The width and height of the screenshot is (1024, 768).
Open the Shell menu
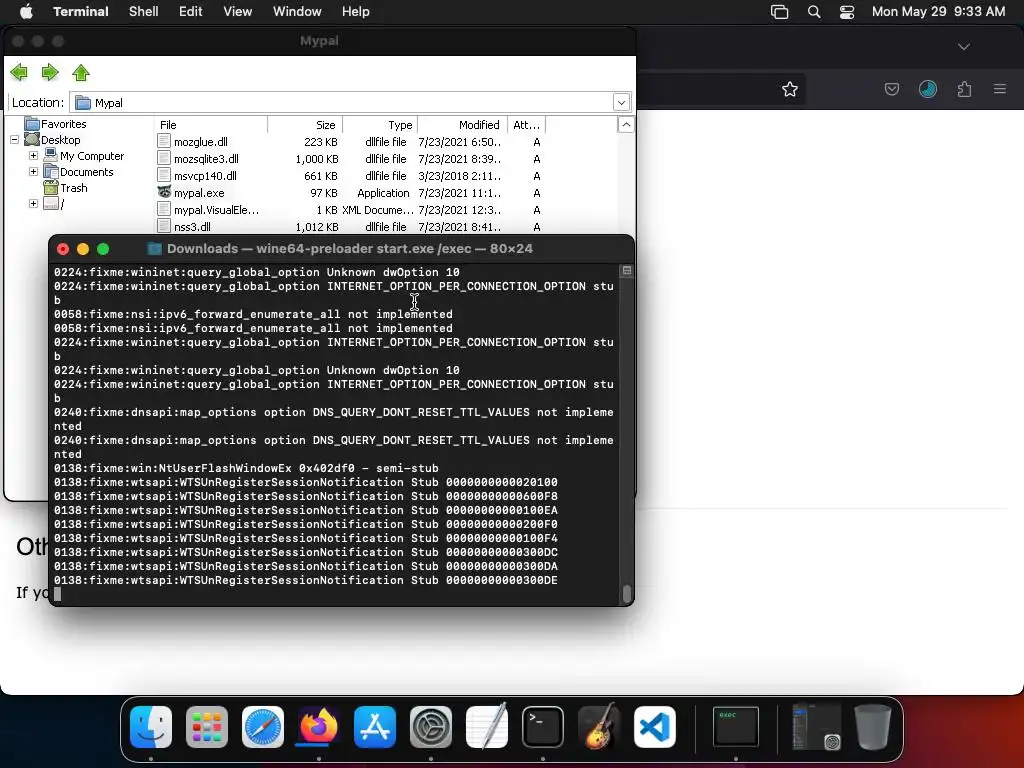[x=144, y=11]
